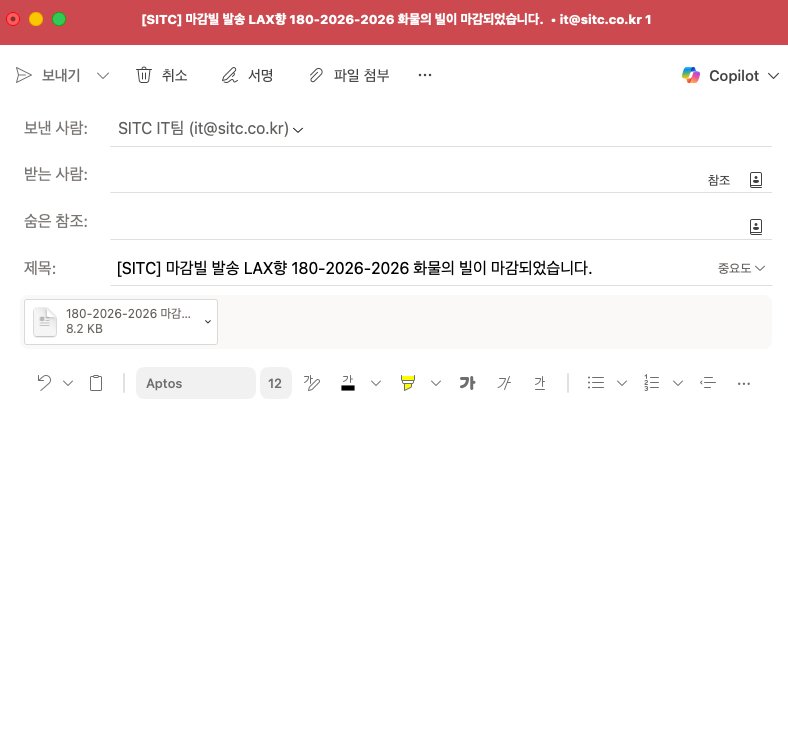This screenshot has height=731, width=788.
Task: Minimize the window with yellow button
Action: (x=36, y=19)
